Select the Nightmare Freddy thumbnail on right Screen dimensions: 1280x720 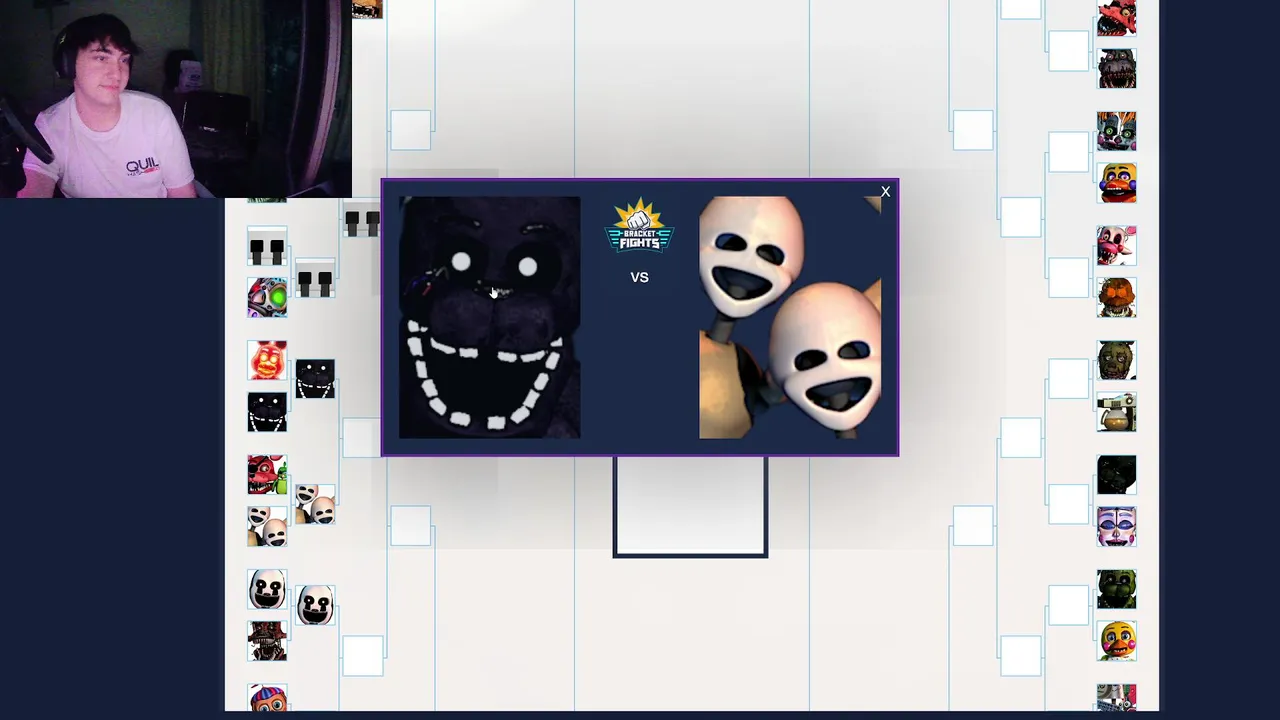coord(1116,69)
